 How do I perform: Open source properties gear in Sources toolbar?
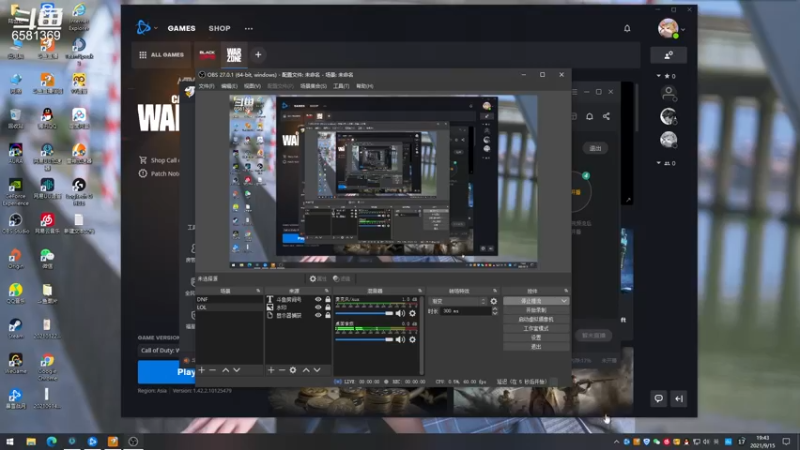[x=293, y=370]
